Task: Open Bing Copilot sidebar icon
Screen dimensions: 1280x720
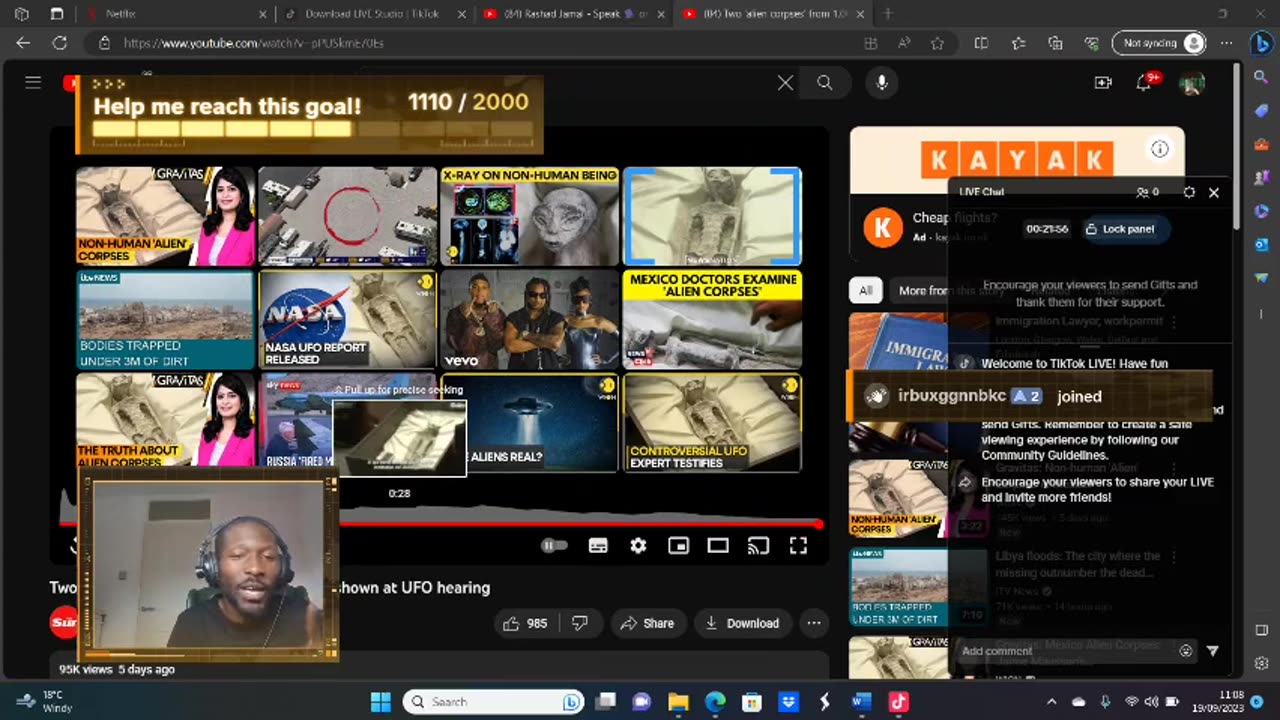Action: click(x=1261, y=43)
